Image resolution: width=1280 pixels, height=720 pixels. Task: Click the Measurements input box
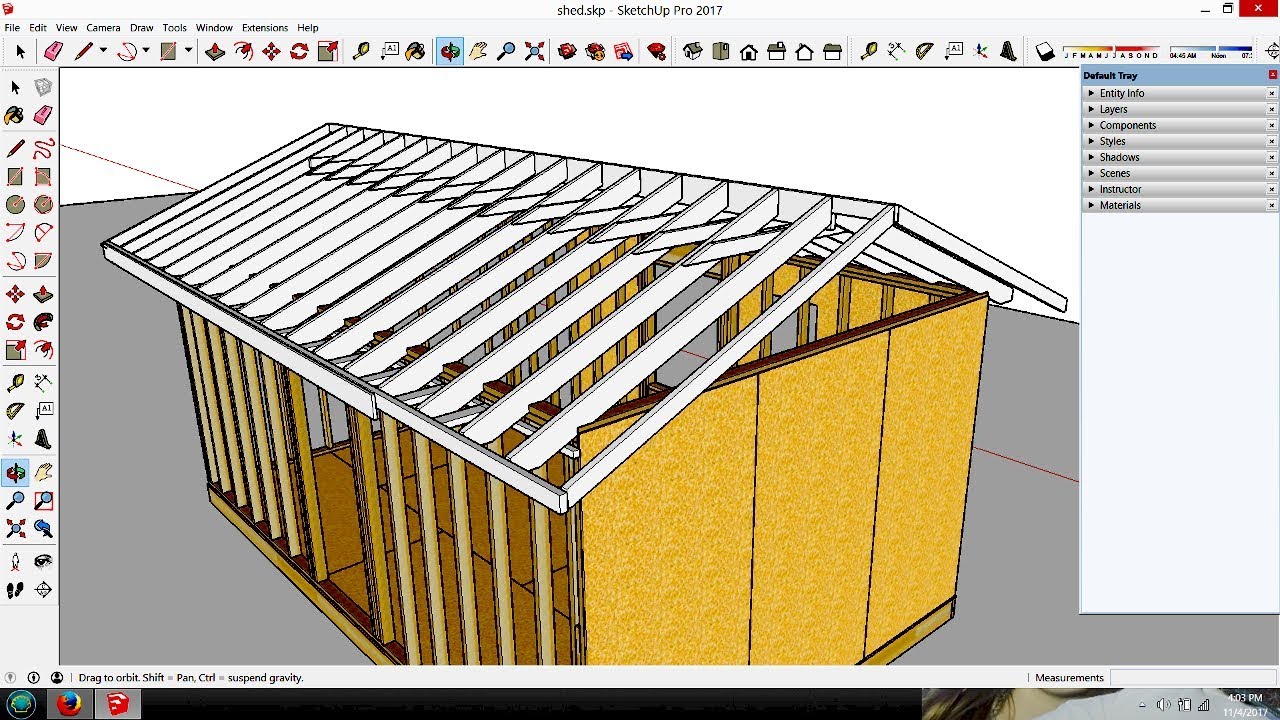[1192, 677]
